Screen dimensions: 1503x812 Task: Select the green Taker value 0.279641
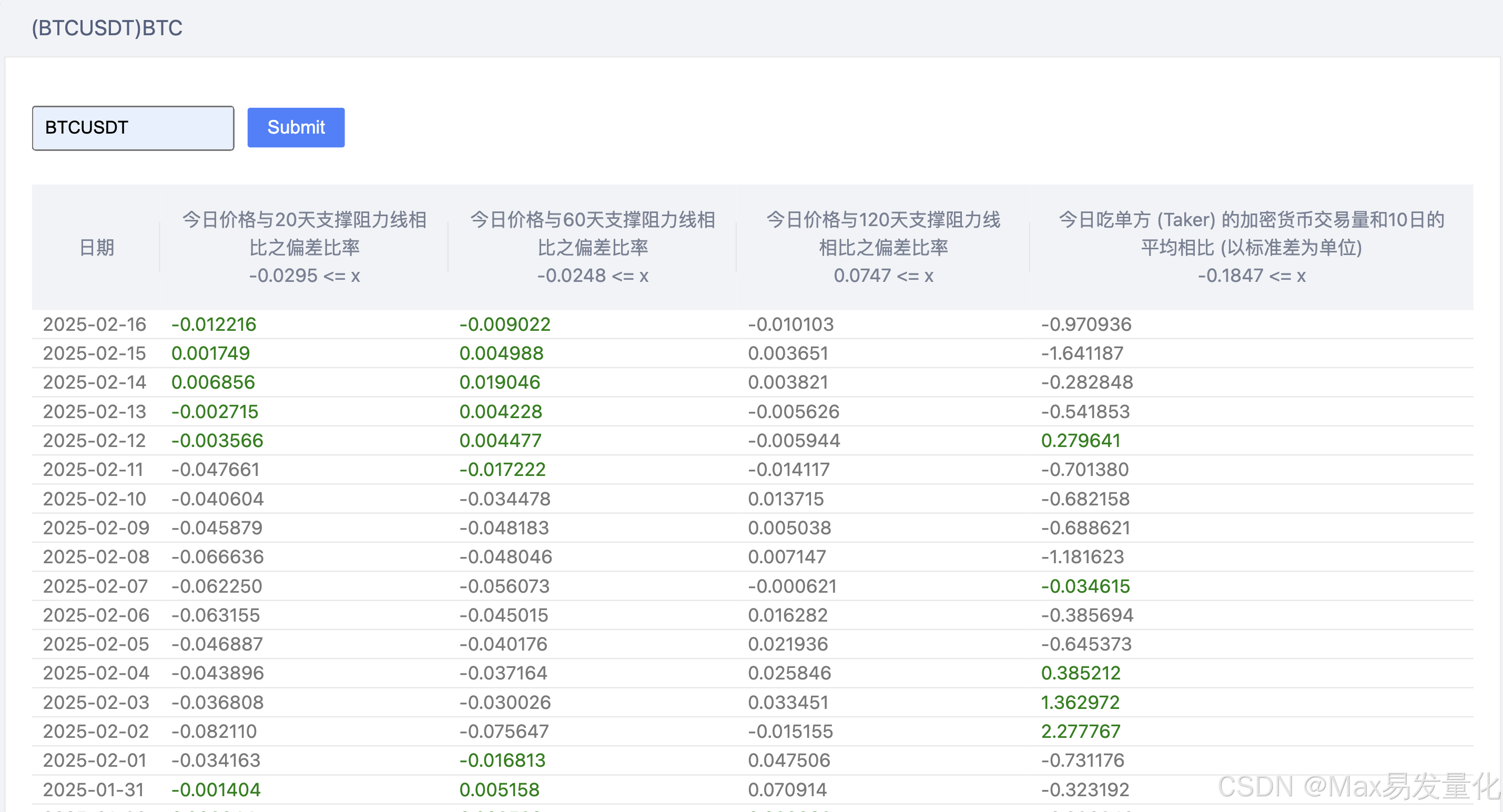(1081, 440)
